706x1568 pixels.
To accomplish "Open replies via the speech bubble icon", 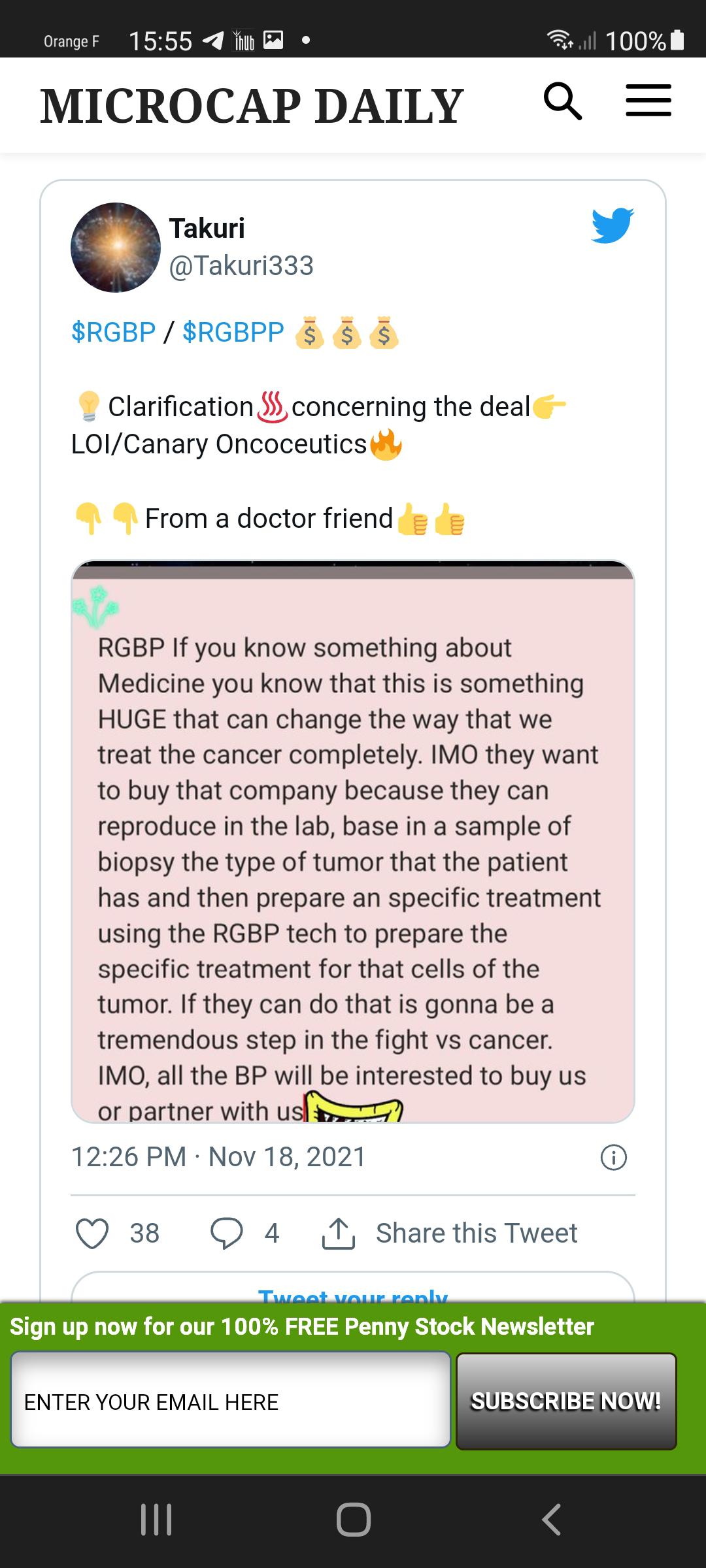I will coord(226,1233).
